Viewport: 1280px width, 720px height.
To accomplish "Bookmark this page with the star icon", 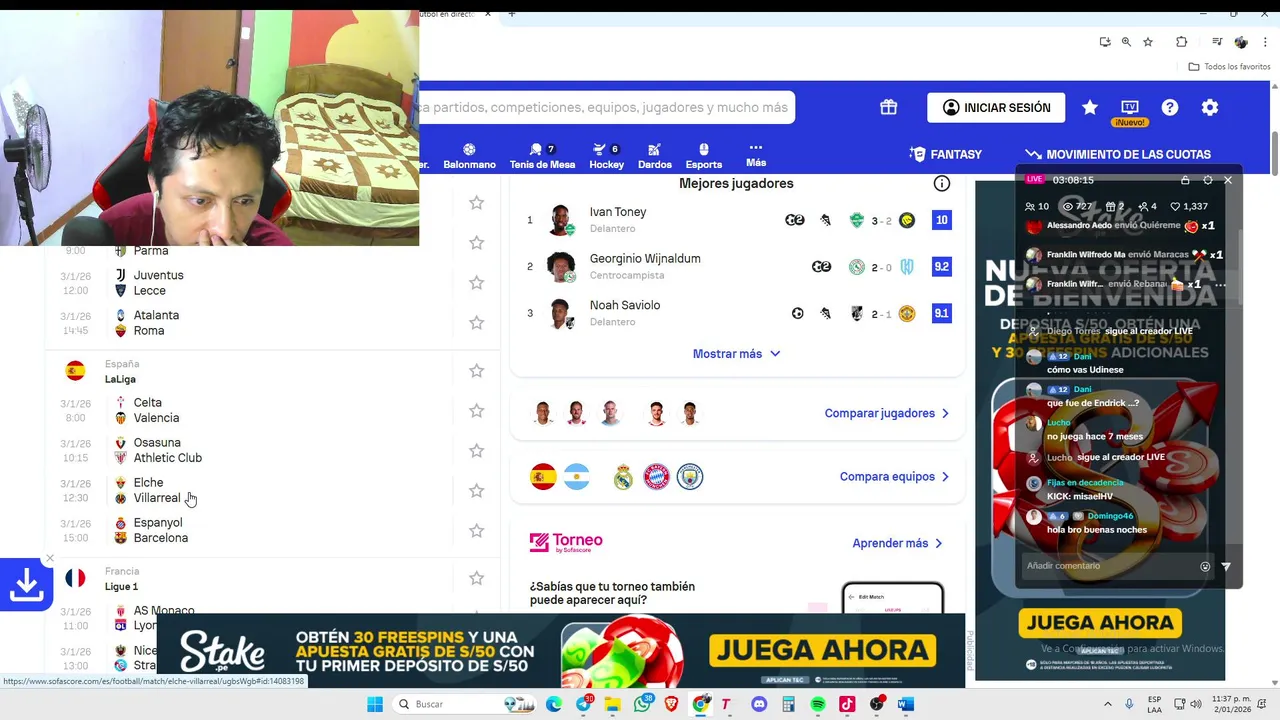I will [x=1148, y=42].
